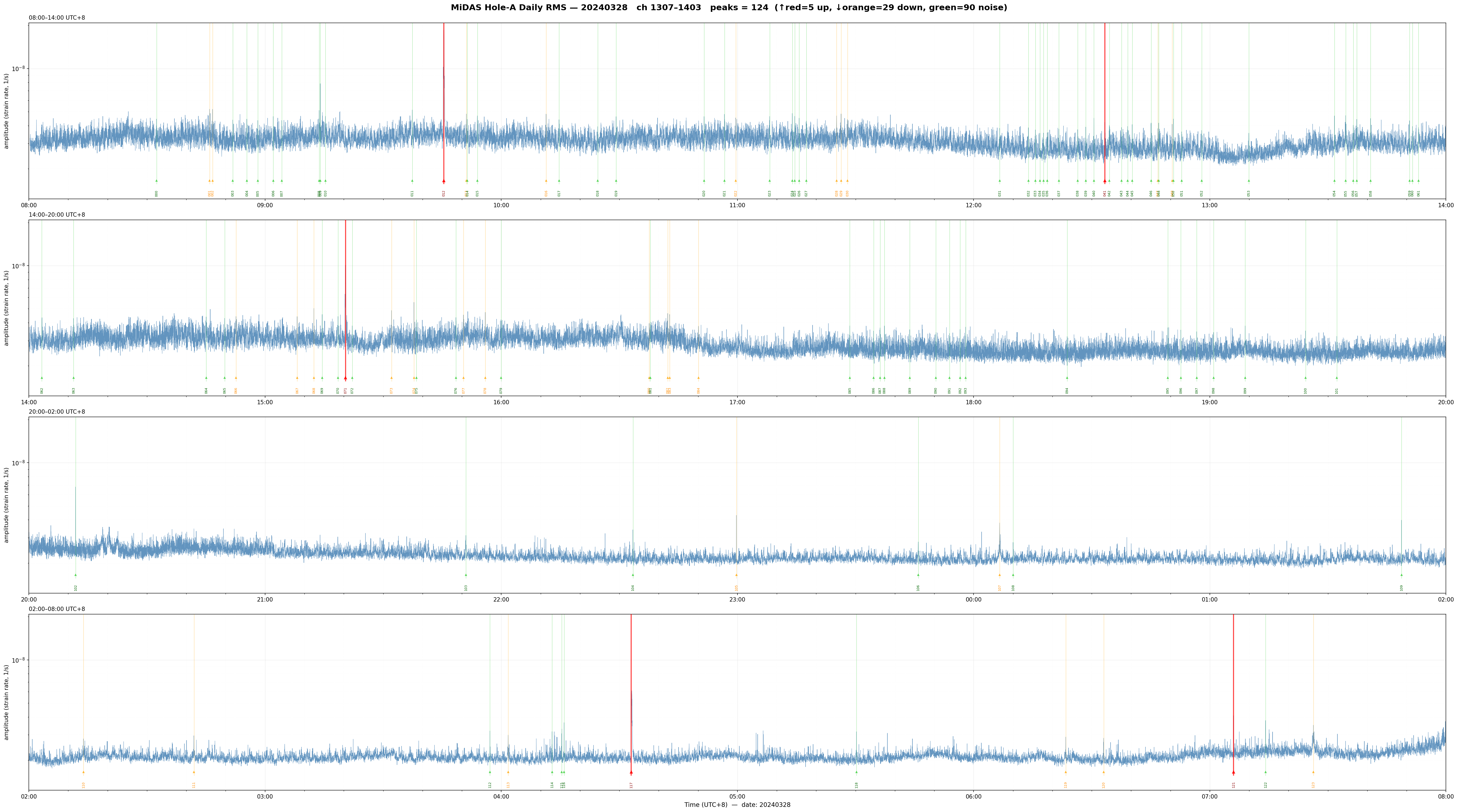Viewport: 1458px width, 812px height.
Task: Select the red peak marker labeled 071
Action: click(345, 378)
